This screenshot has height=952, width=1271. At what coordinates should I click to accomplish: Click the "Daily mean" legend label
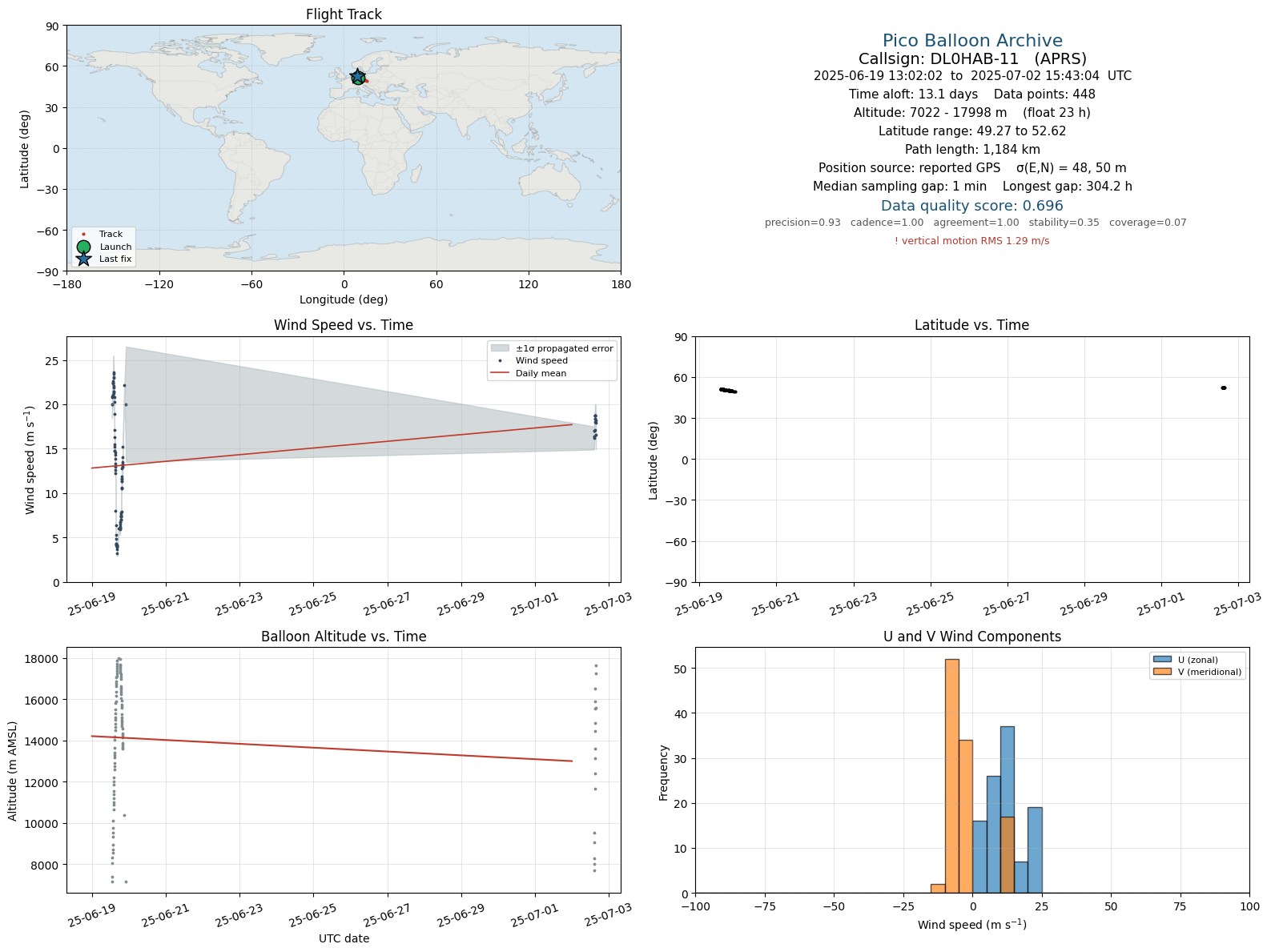coord(541,373)
